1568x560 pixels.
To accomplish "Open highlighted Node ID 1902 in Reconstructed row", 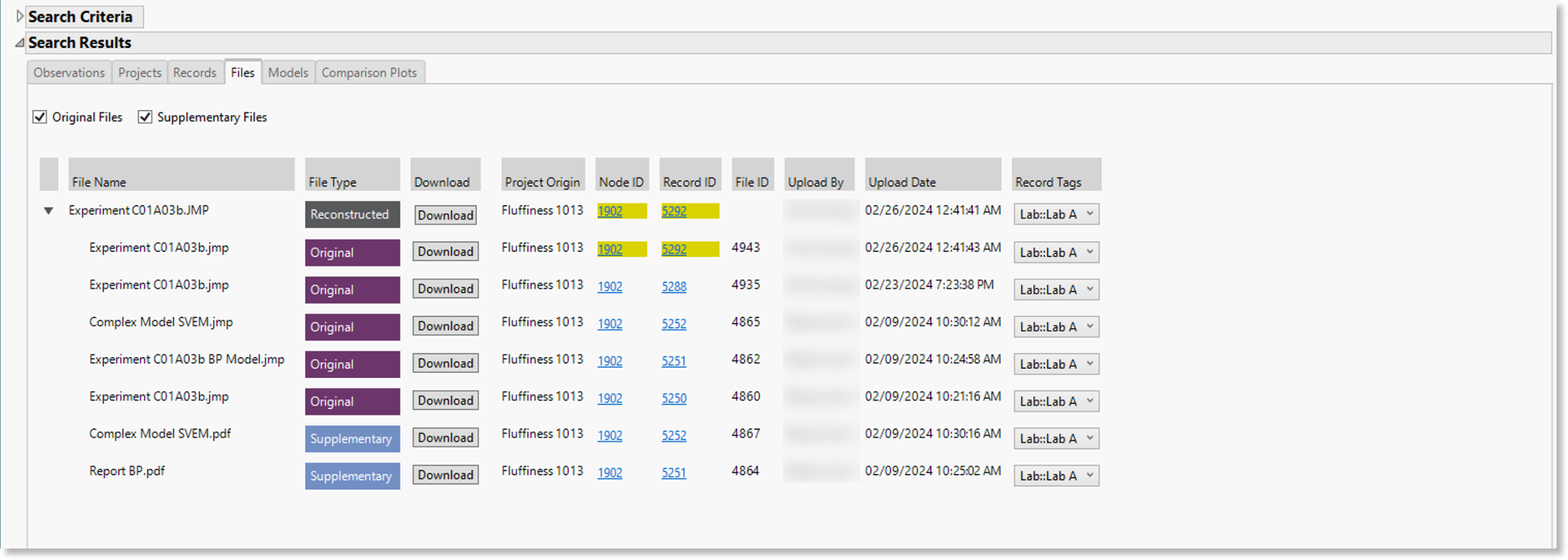I will tap(610, 211).
